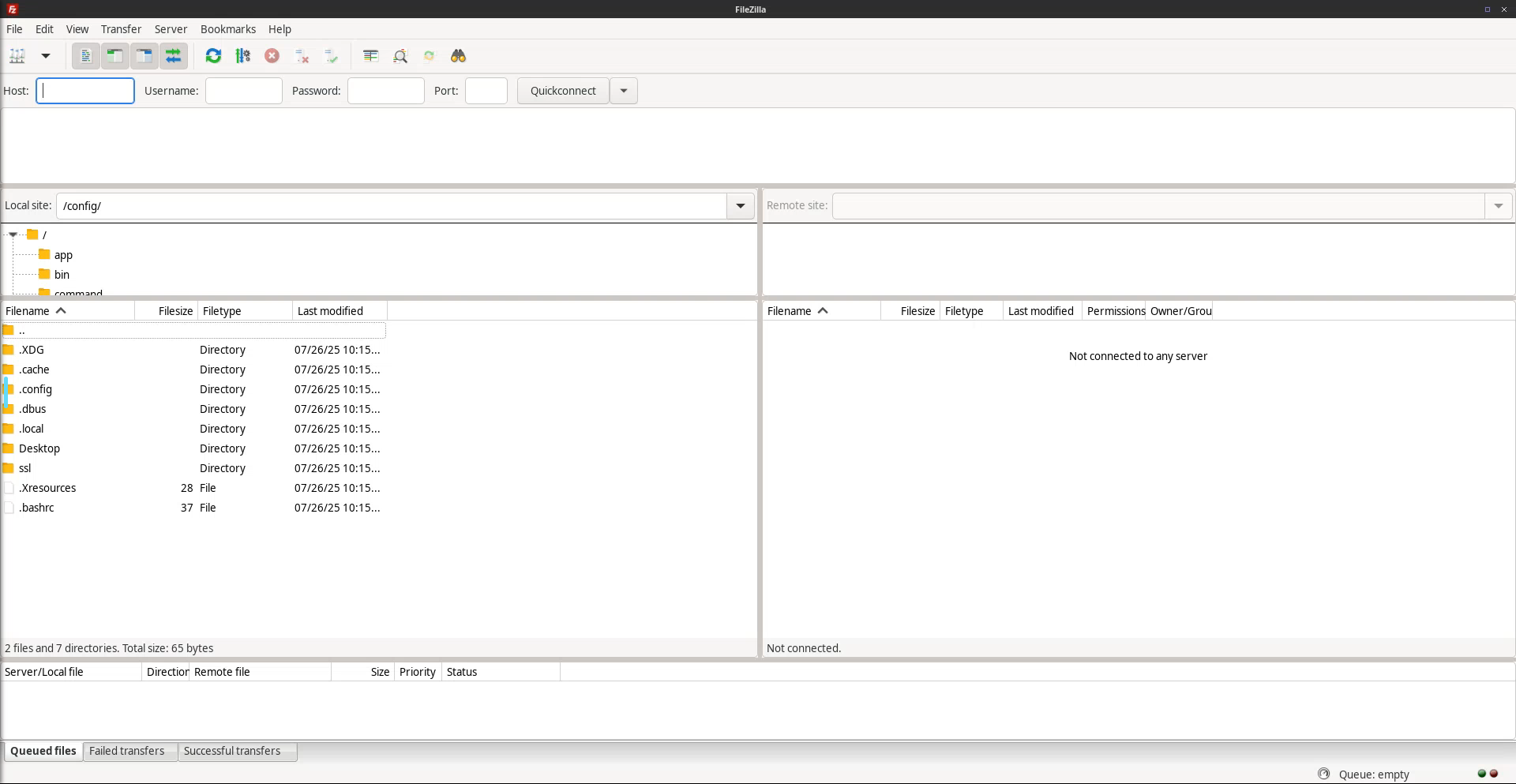Open the Help menu
Viewport: 1516px width, 784px height.
click(x=280, y=29)
